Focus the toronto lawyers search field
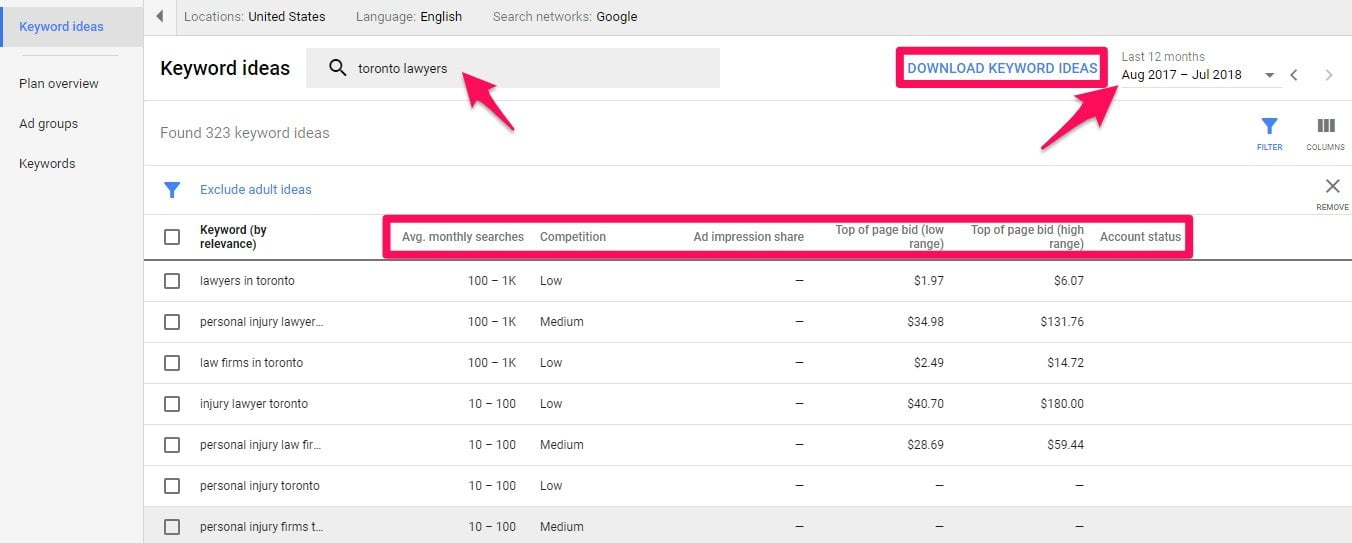The width and height of the screenshot is (1352, 543). tap(513, 68)
